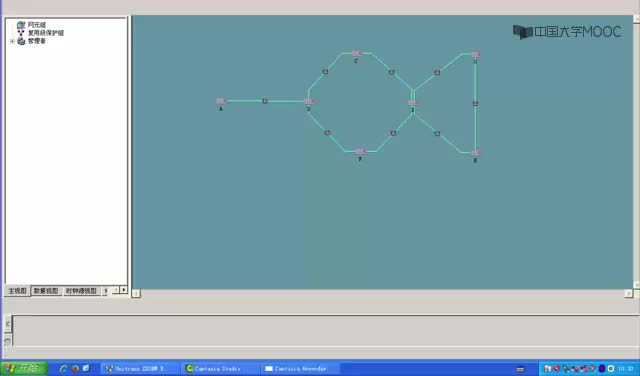640x376 pixels.
Task: Select network element node C at top of ring
Action: click(x=357, y=53)
